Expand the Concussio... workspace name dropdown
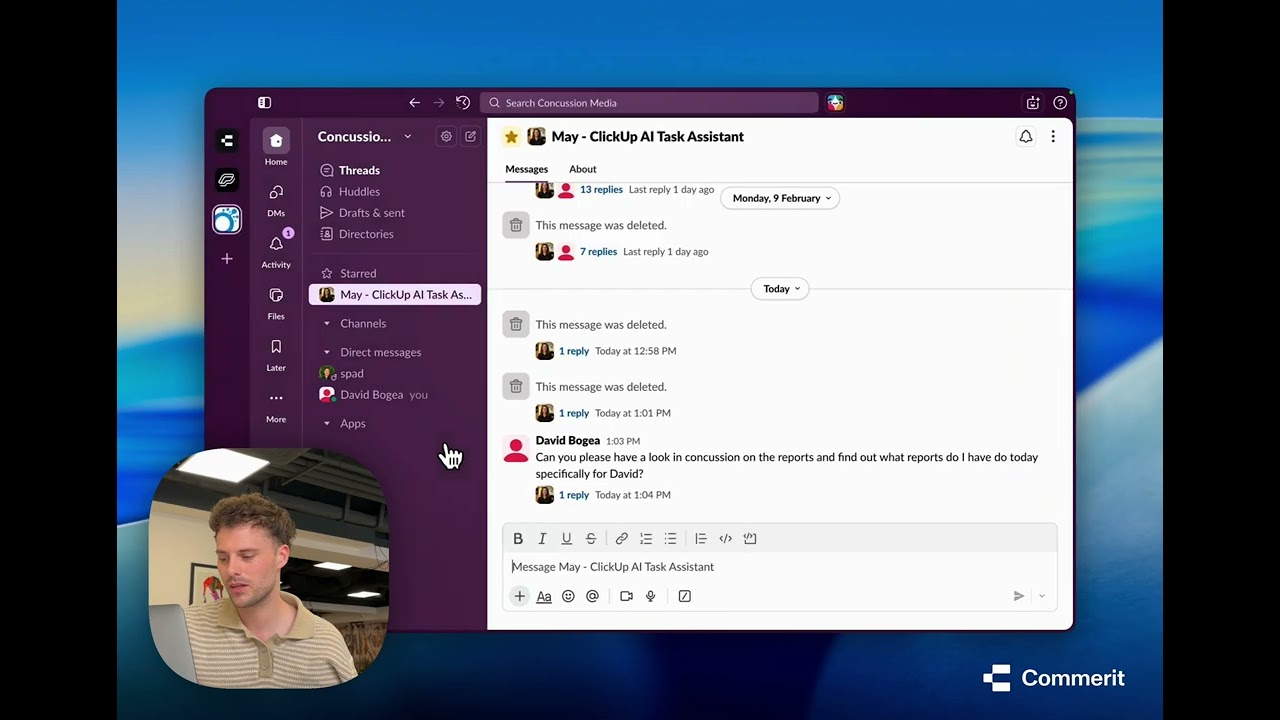This screenshot has width=1280, height=720. point(365,136)
